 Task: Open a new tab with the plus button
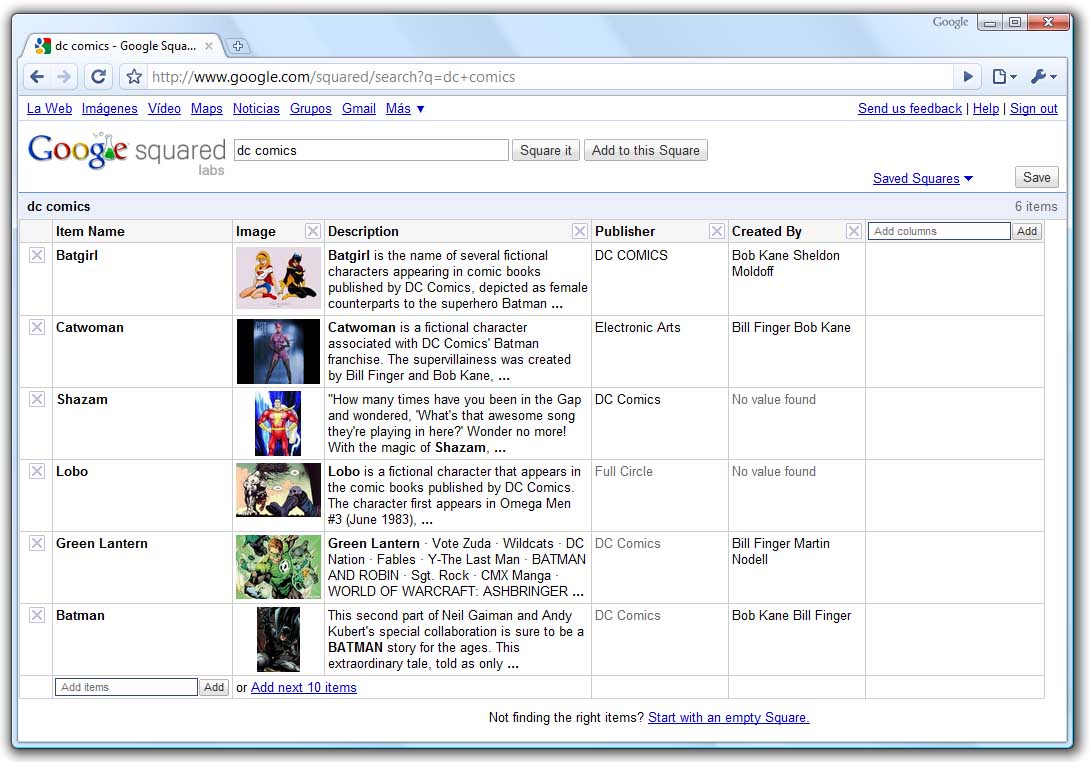tap(238, 47)
